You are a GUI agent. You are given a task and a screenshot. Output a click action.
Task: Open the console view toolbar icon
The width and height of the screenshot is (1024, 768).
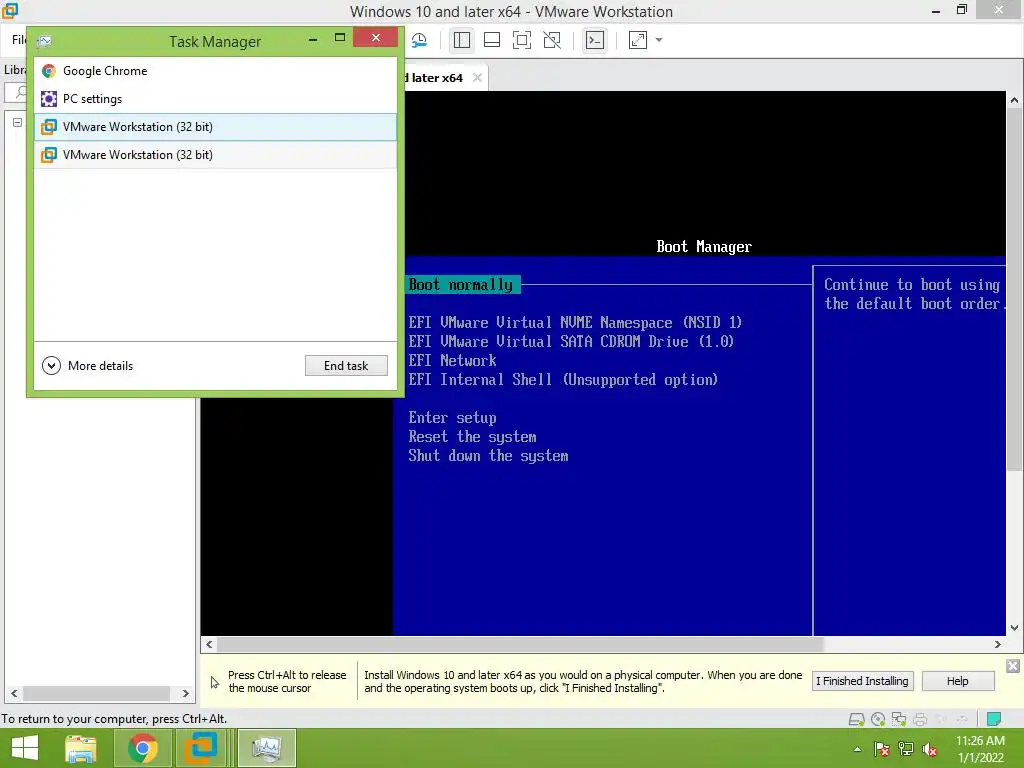click(x=595, y=40)
